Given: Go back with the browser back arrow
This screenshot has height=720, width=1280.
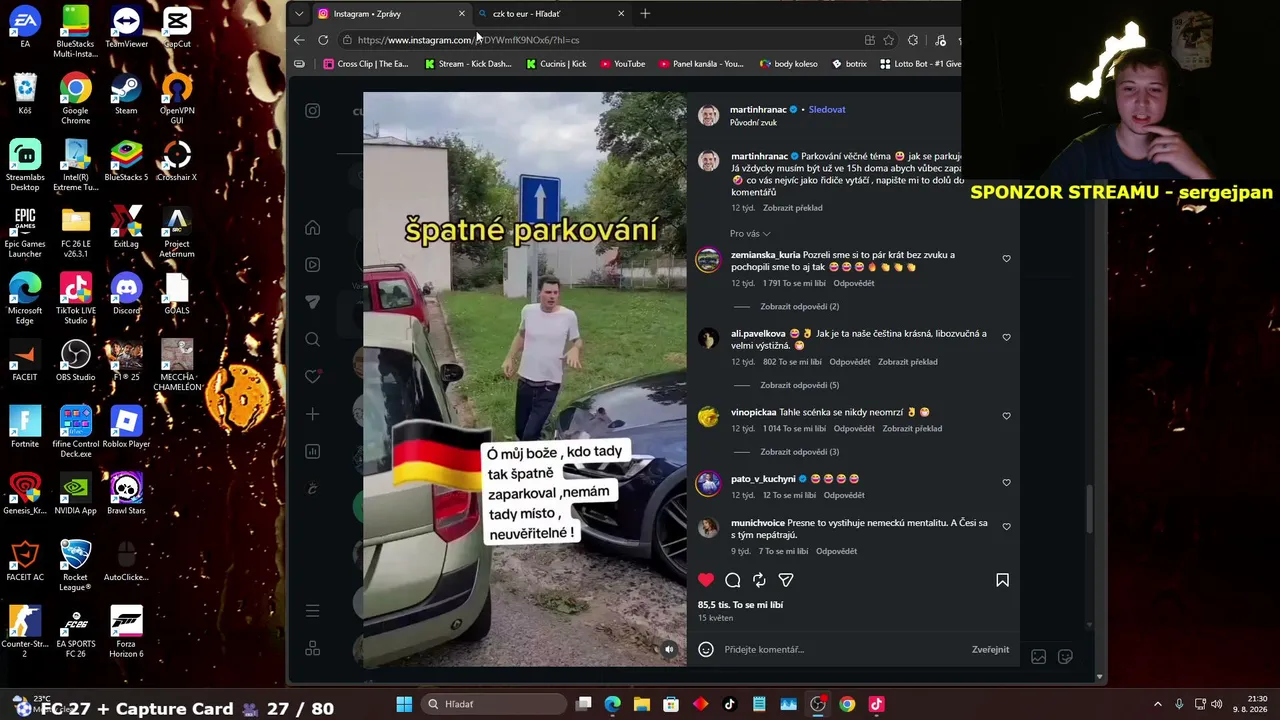Looking at the screenshot, I should [x=299, y=40].
